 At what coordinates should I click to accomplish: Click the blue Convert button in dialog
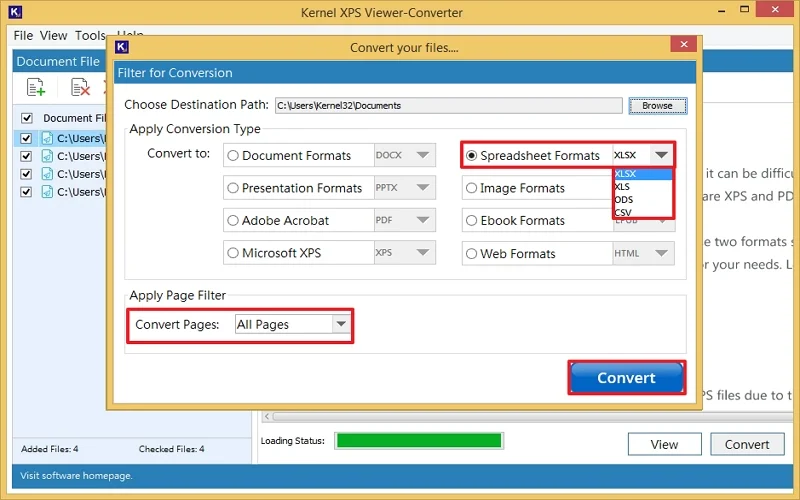(x=627, y=378)
